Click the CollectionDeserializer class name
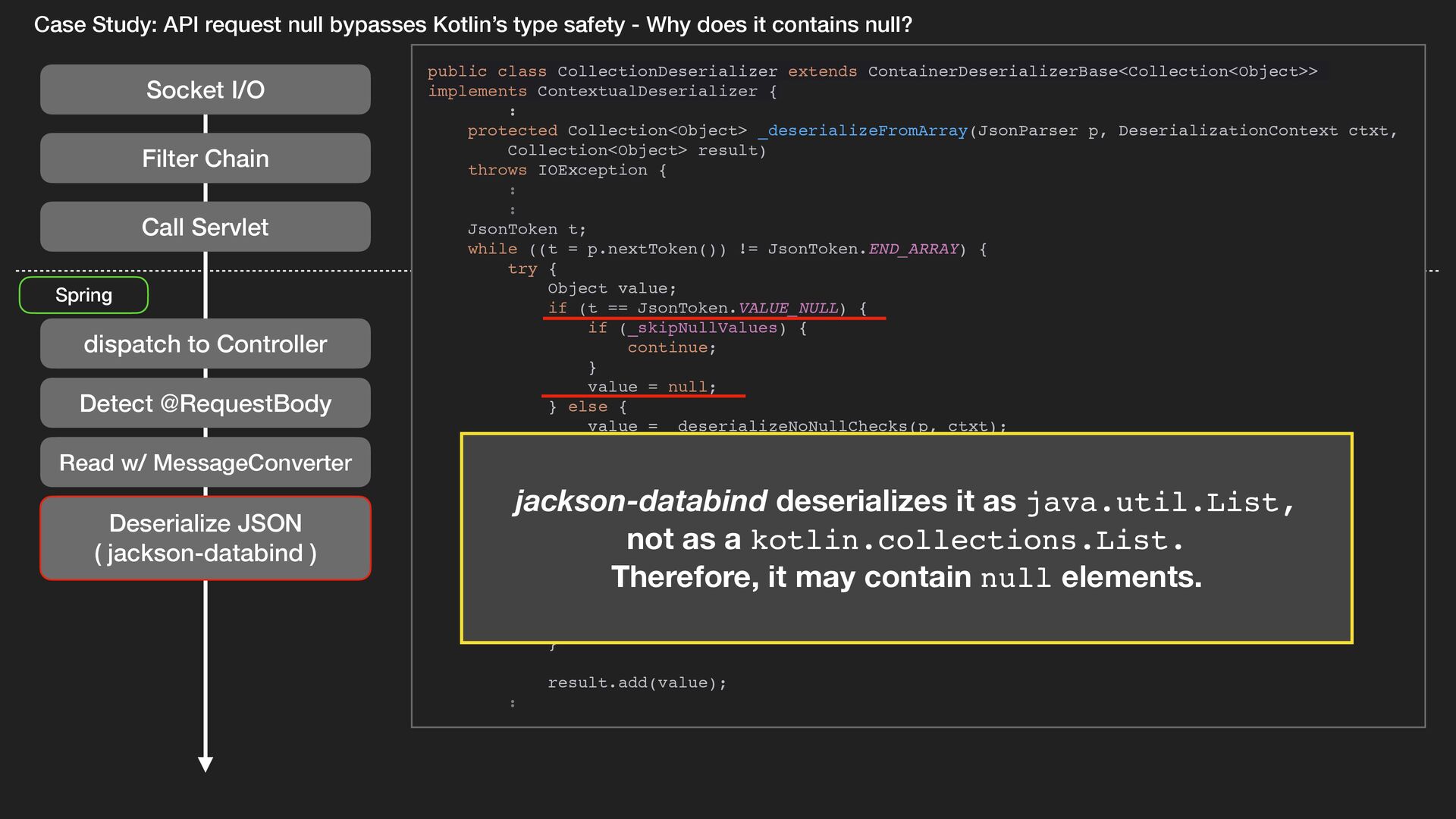The height and width of the screenshot is (819, 1456). [667, 71]
